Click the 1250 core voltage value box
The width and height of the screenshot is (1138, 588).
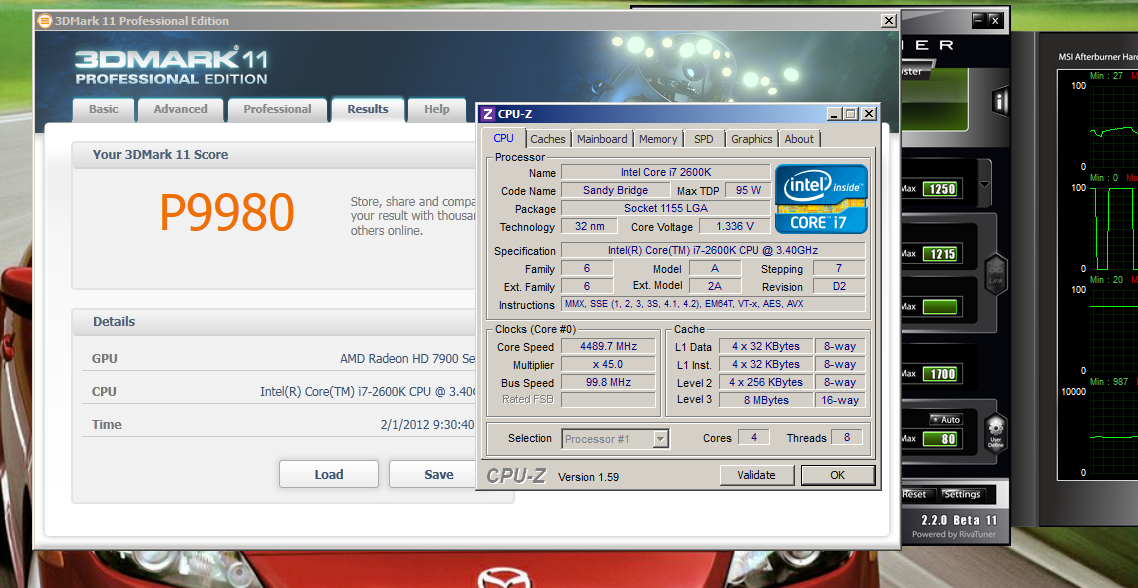coord(940,189)
